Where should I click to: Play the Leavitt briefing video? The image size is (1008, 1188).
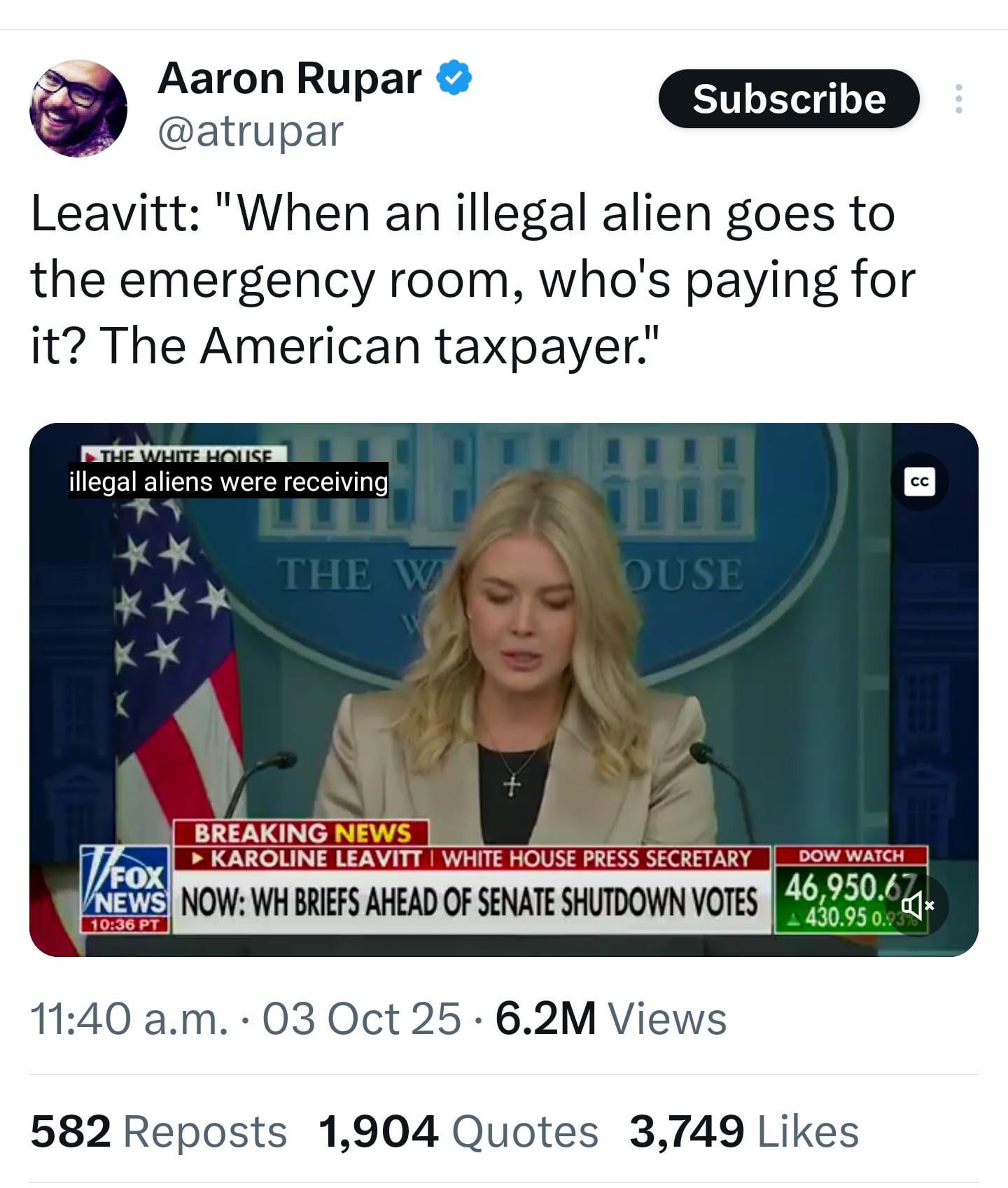point(504,690)
